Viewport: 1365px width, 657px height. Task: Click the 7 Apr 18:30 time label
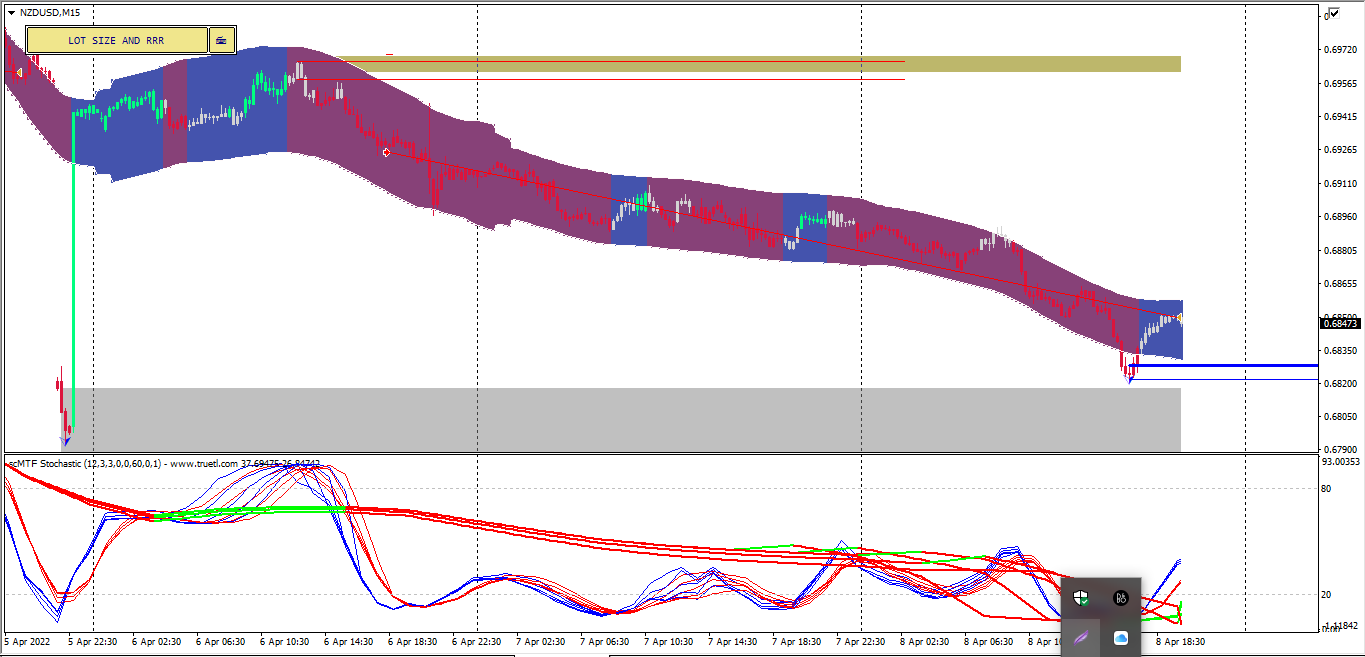(797, 641)
